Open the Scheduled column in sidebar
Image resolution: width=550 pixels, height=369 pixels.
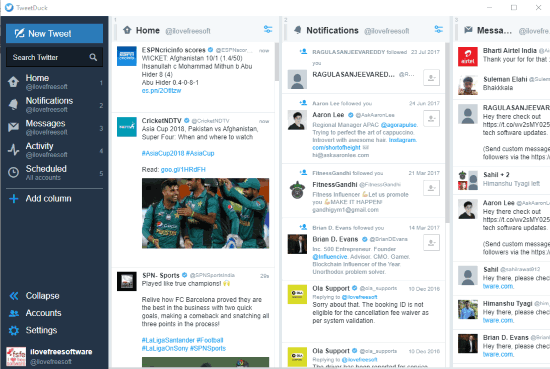pos(54,173)
